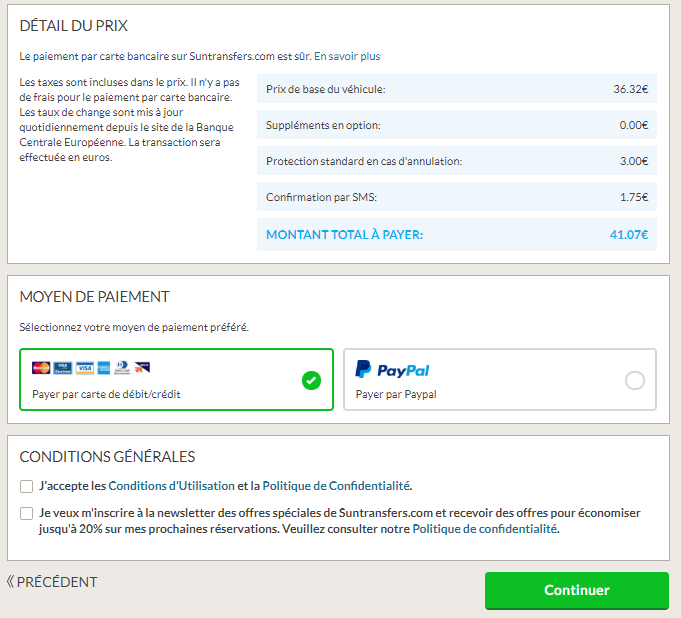Click the American Express card icon
Screen dimensions: 681x618
click(x=104, y=368)
